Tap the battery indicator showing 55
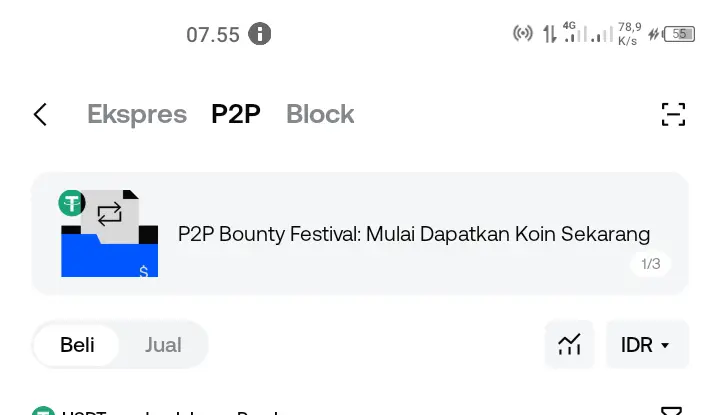Image resolution: width=719 pixels, height=415 pixels. [x=679, y=34]
